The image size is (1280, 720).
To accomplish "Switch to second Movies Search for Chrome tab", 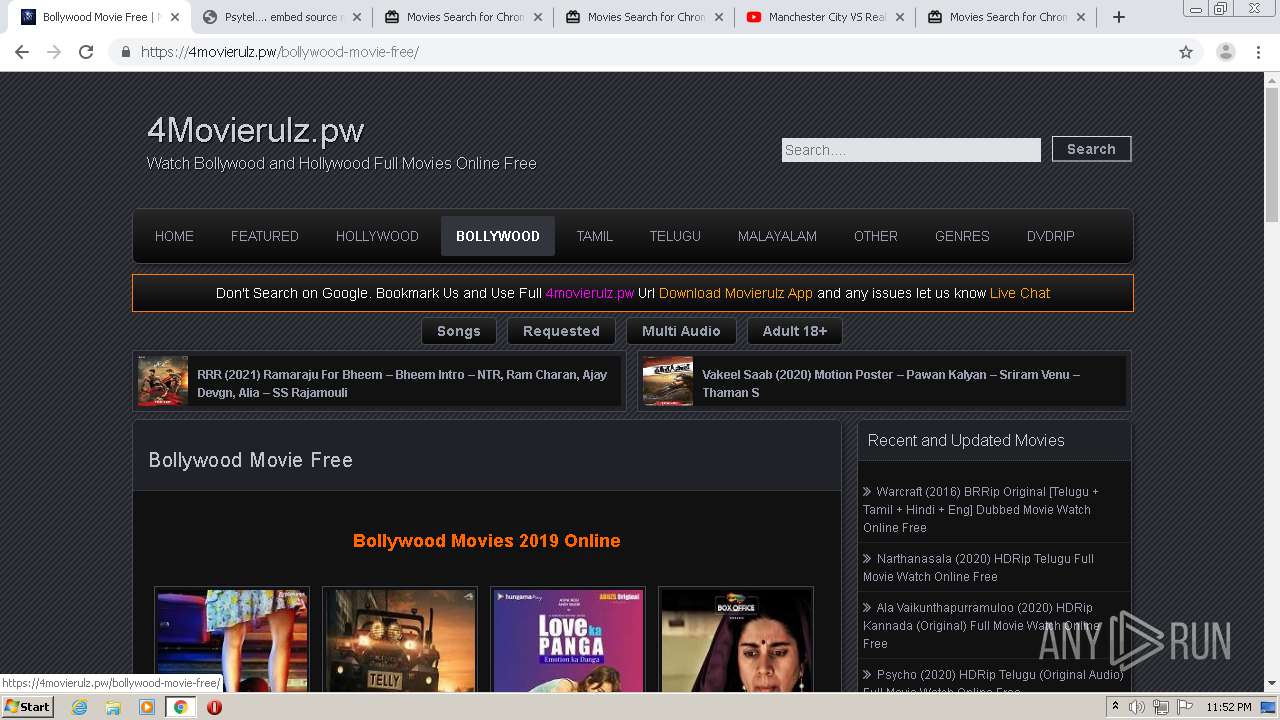I will point(642,17).
